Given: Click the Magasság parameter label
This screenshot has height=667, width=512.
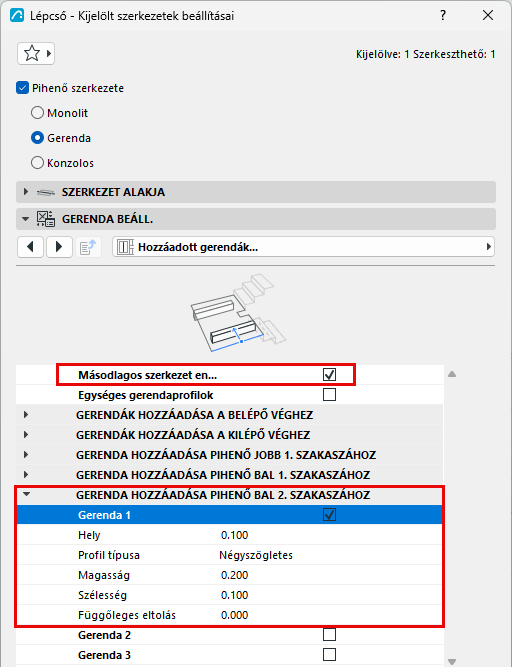Looking at the screenshot, I should click(x=104, y=575).
